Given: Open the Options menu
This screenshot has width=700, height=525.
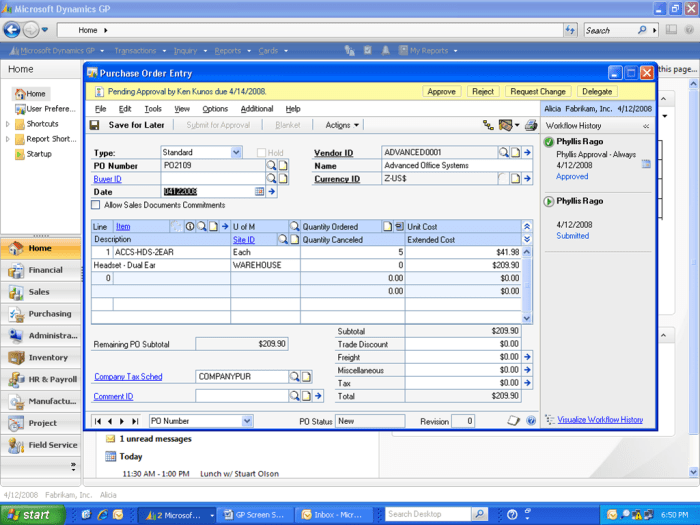Looking at the screenshot, I should [x=215, y=108].
